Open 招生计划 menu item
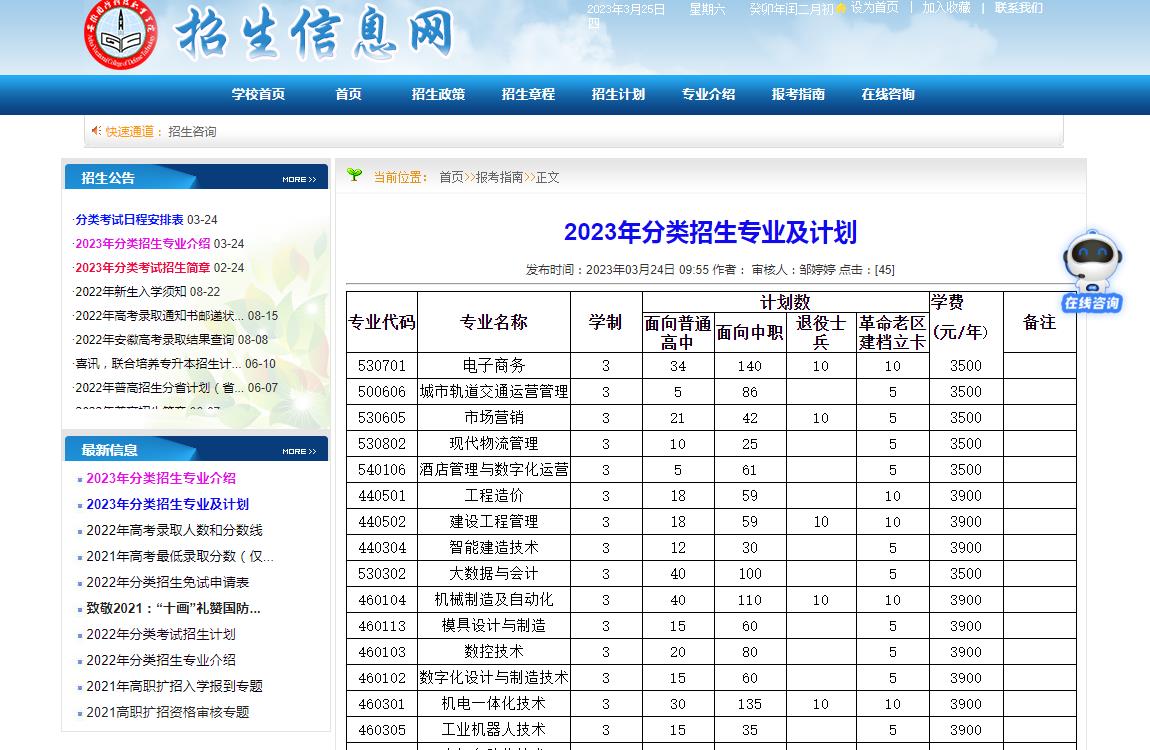Viewport: 1150px width, 750px height. click(x=618, y=94)
